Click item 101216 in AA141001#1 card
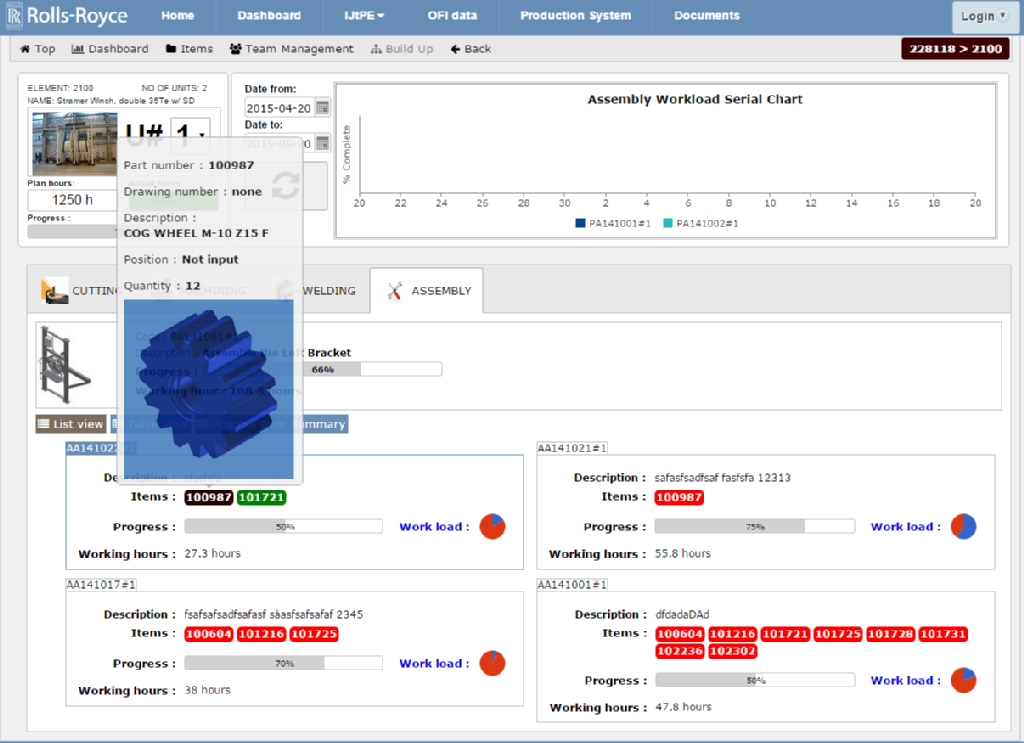Viewport: 1024px width, 743px height. (x=732, y=634)
